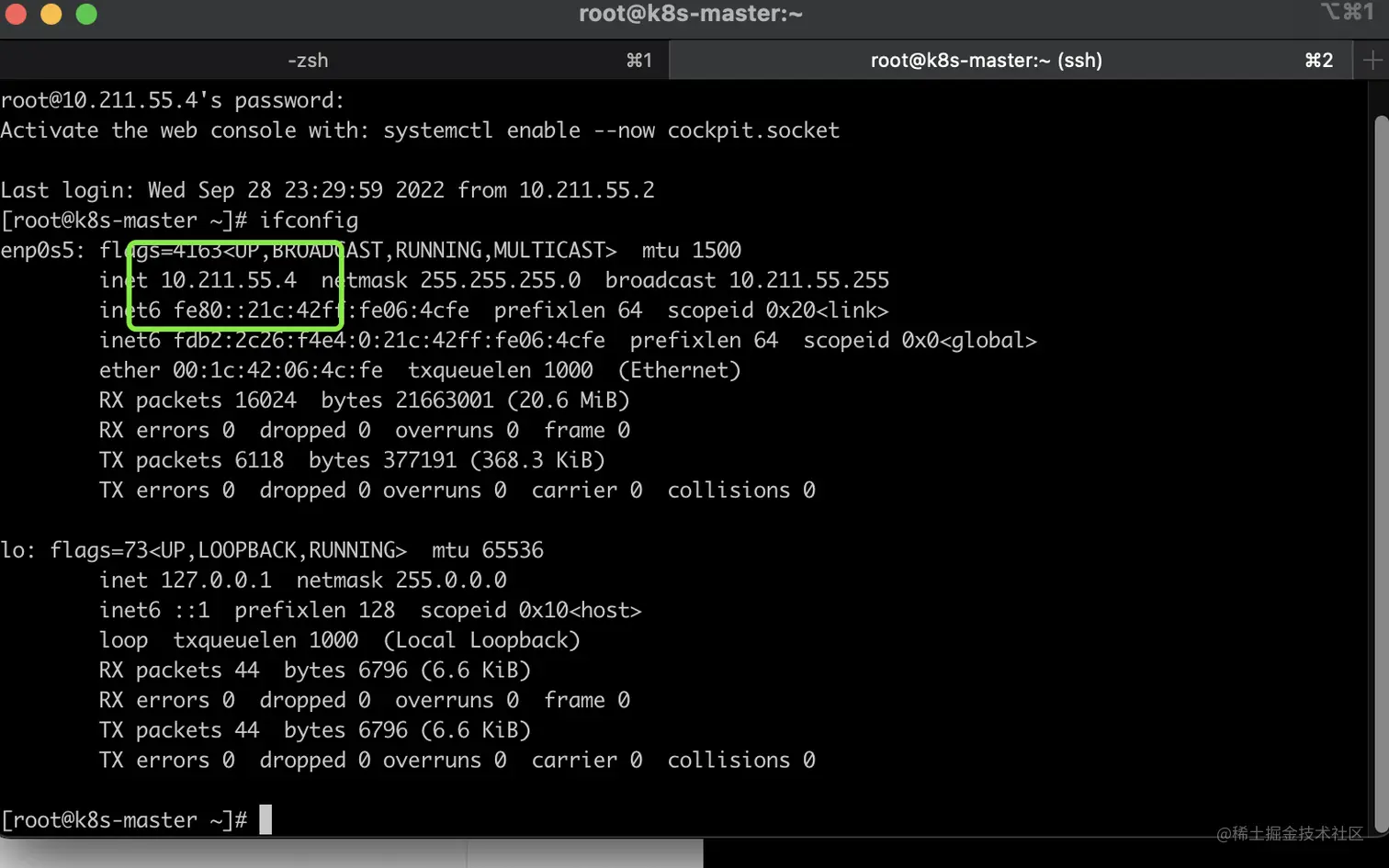Screen dimensions: 1389x868
Task: Click 'RX packets 16024' text
Action: pyautogui.click(x=198, y=400)
